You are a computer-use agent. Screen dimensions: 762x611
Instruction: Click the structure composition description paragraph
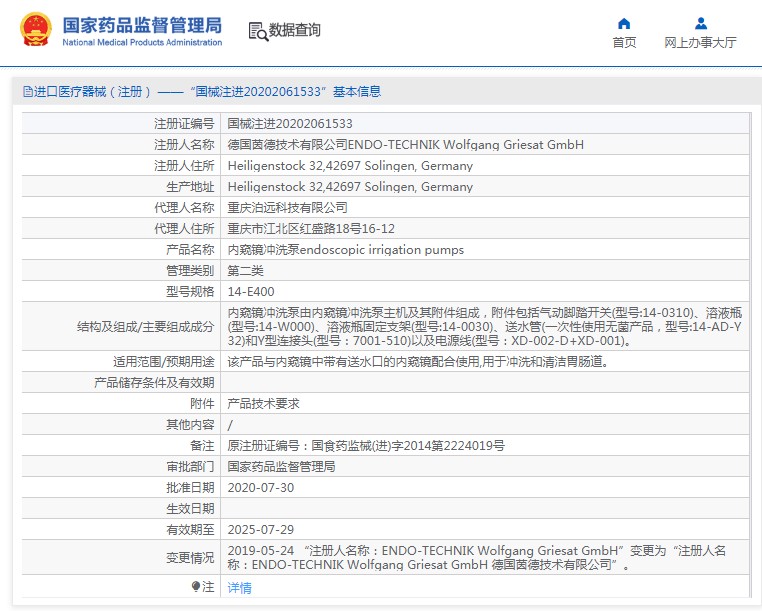point(485,326)
